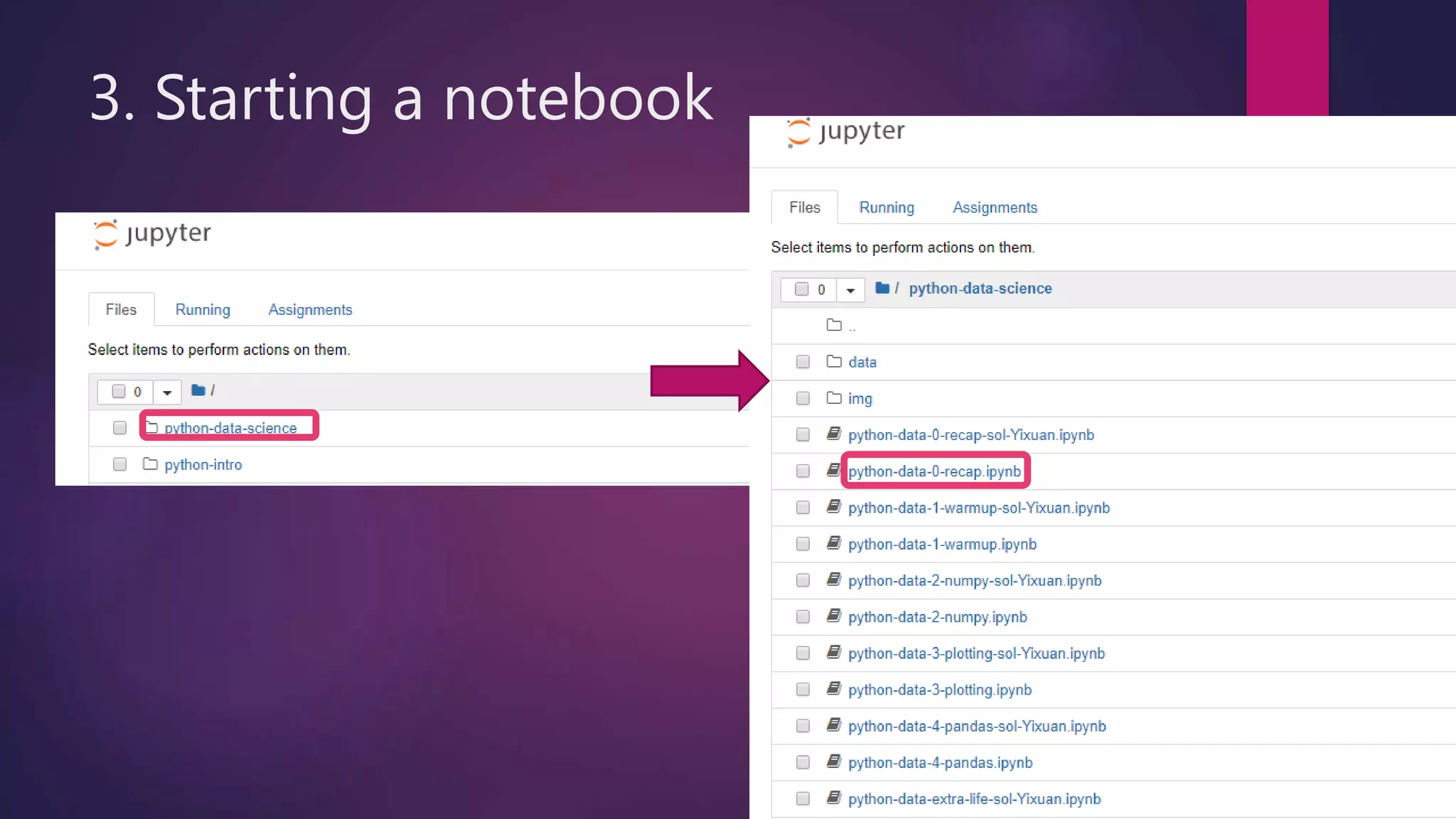
Task: Check the box for python-intro folder
Action: coord(119,464)
